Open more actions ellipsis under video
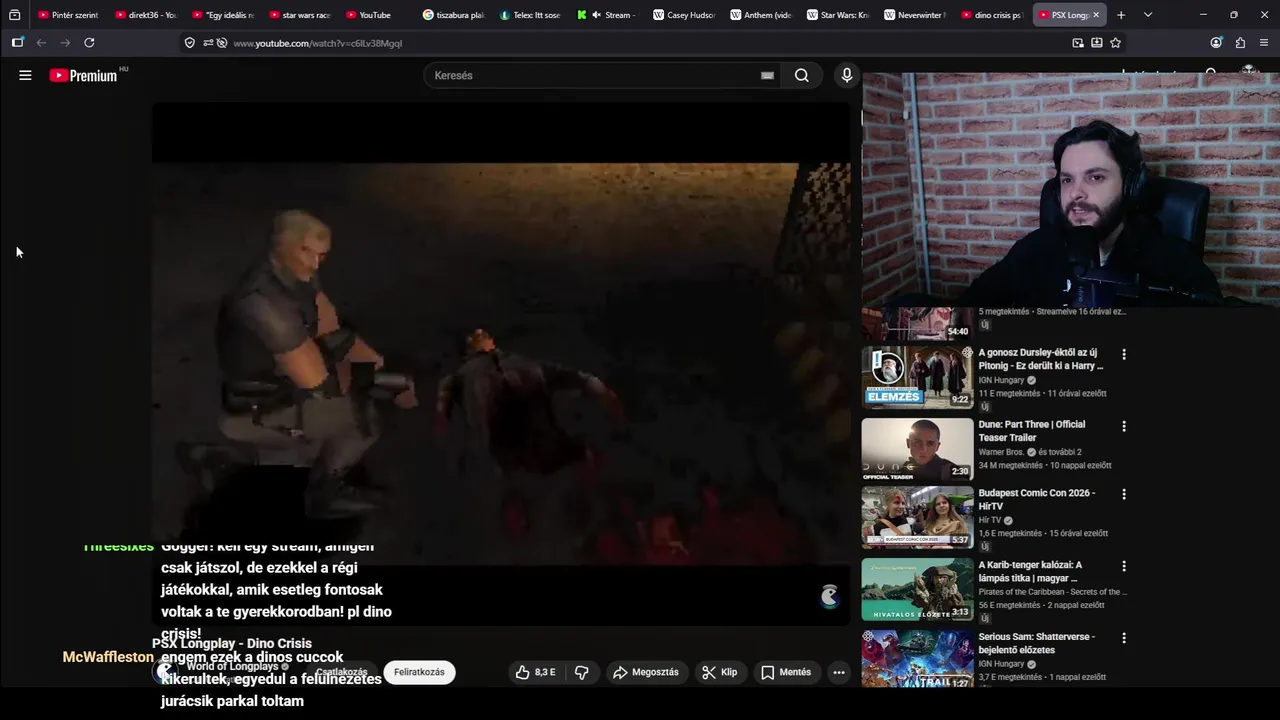Viewport: 1280px width, 720px height. pos(839,672)
